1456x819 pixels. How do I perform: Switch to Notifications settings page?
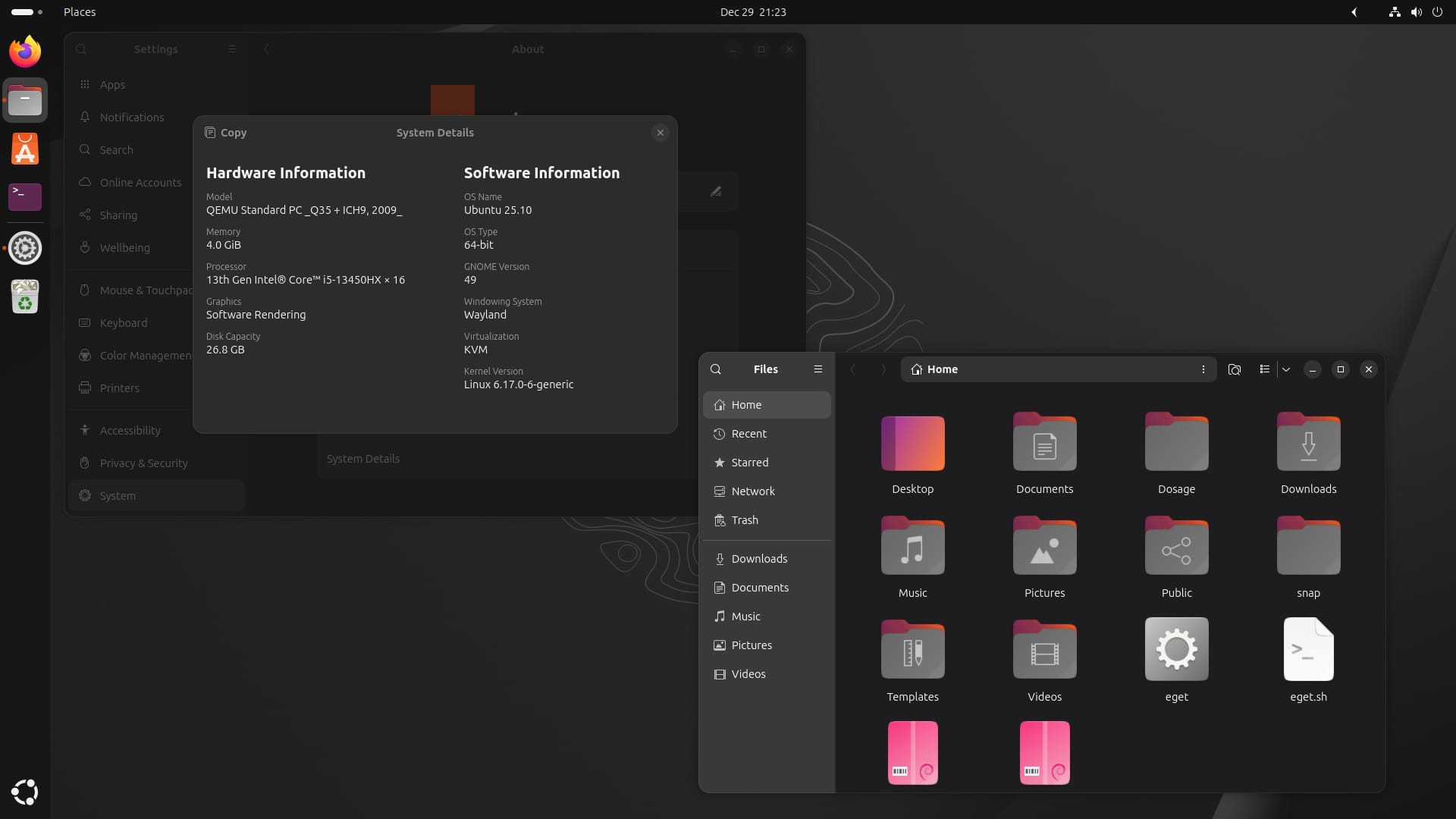pyautogui.click(x=132, y=117)
